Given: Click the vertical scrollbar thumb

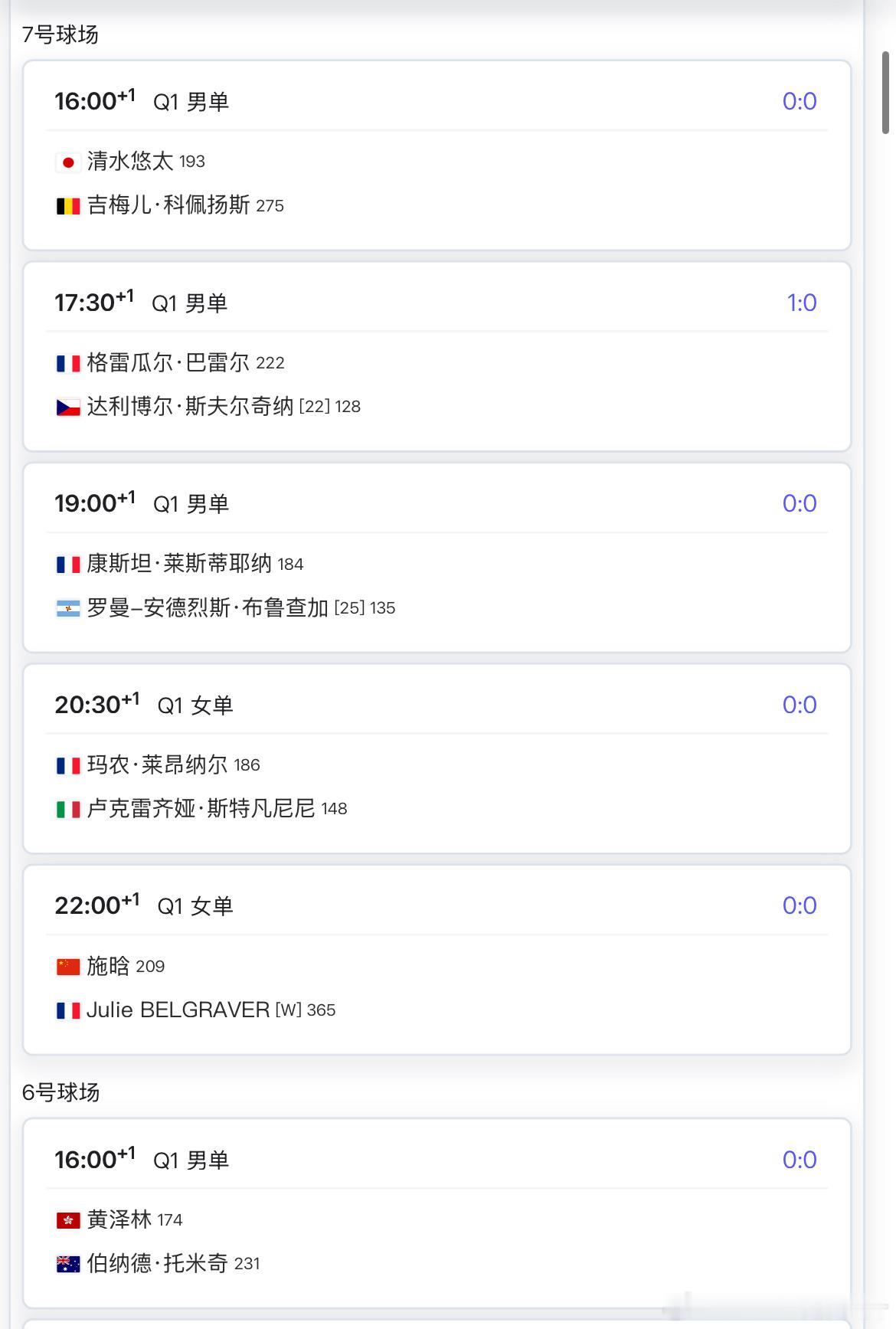Looking at the screenshot, I should coord(886,92).
